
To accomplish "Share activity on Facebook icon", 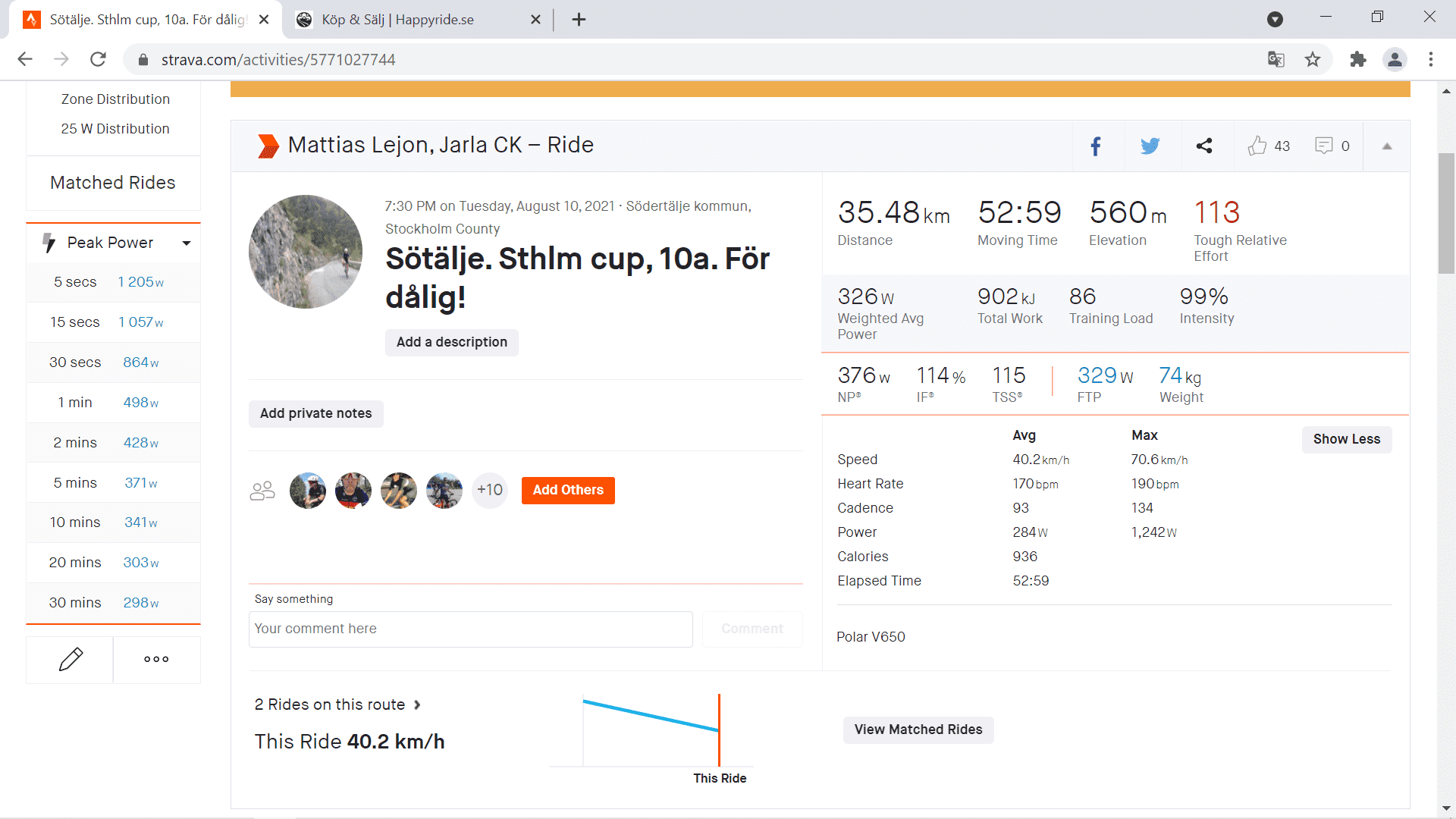I will coord(1095,146).
